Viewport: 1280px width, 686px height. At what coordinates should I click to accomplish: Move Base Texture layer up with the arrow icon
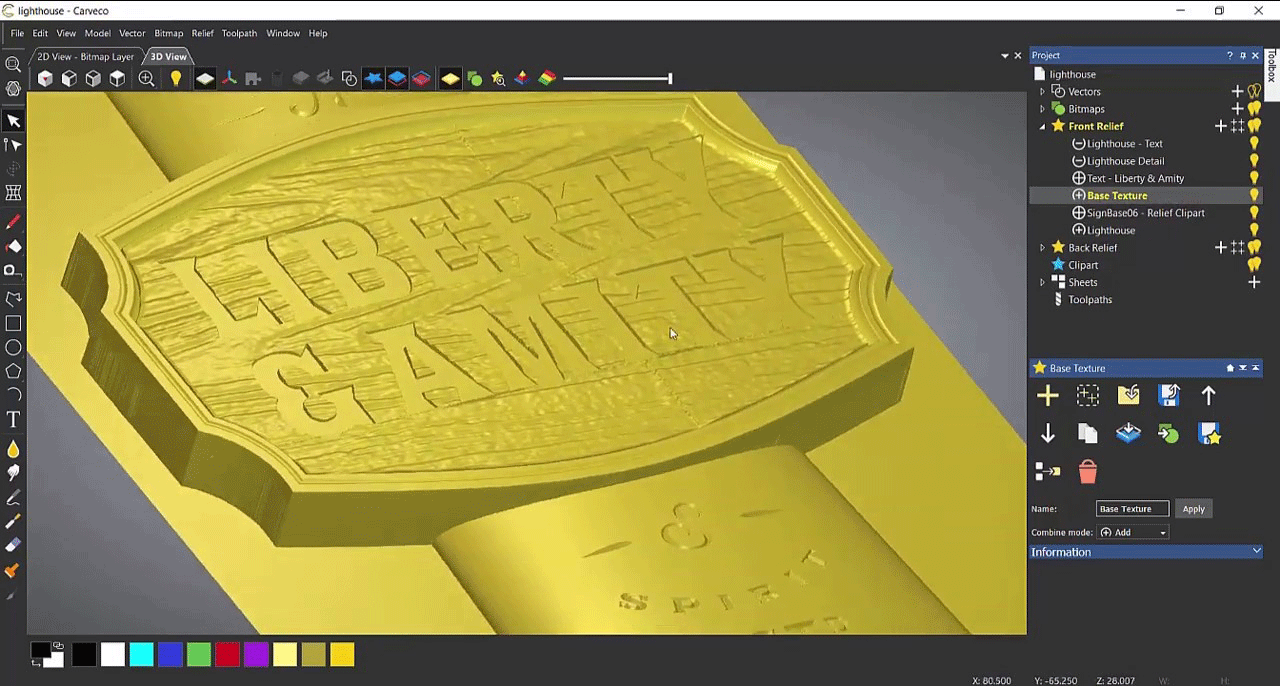[1208, 396]
